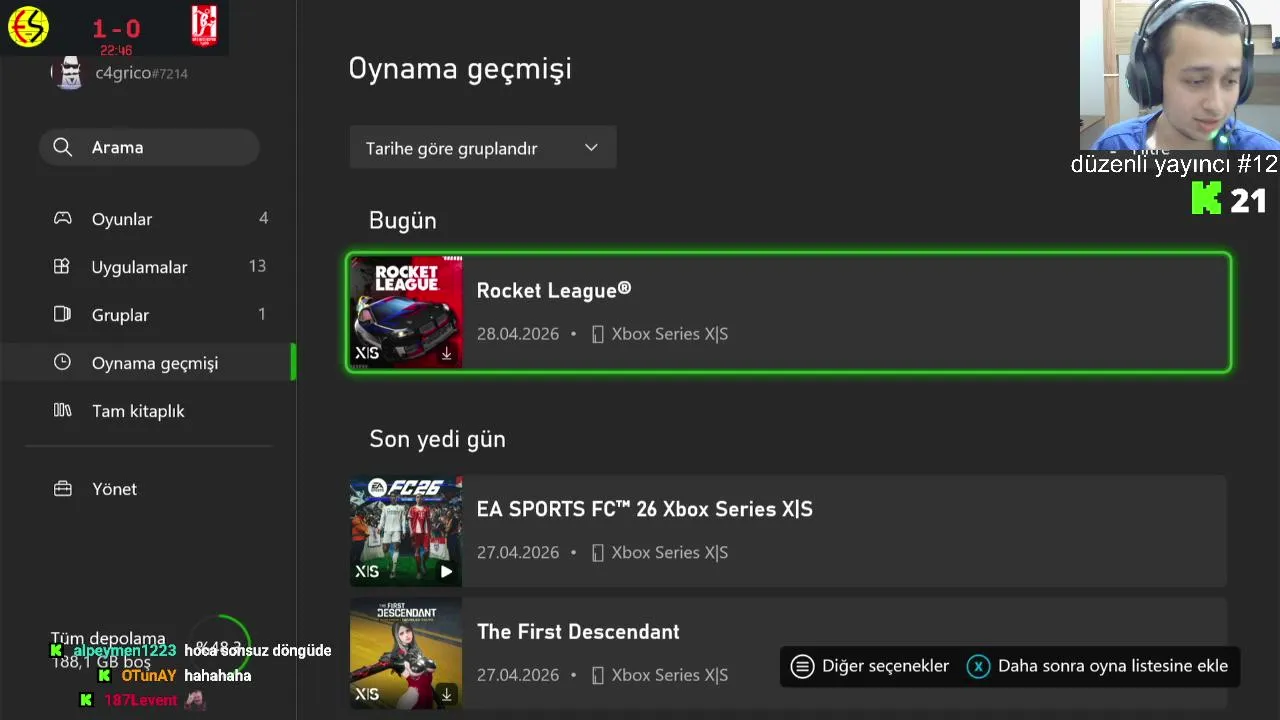
Task: Click the Gruplar groups icon
Action: pyautogui.click(x=62, y=315)
